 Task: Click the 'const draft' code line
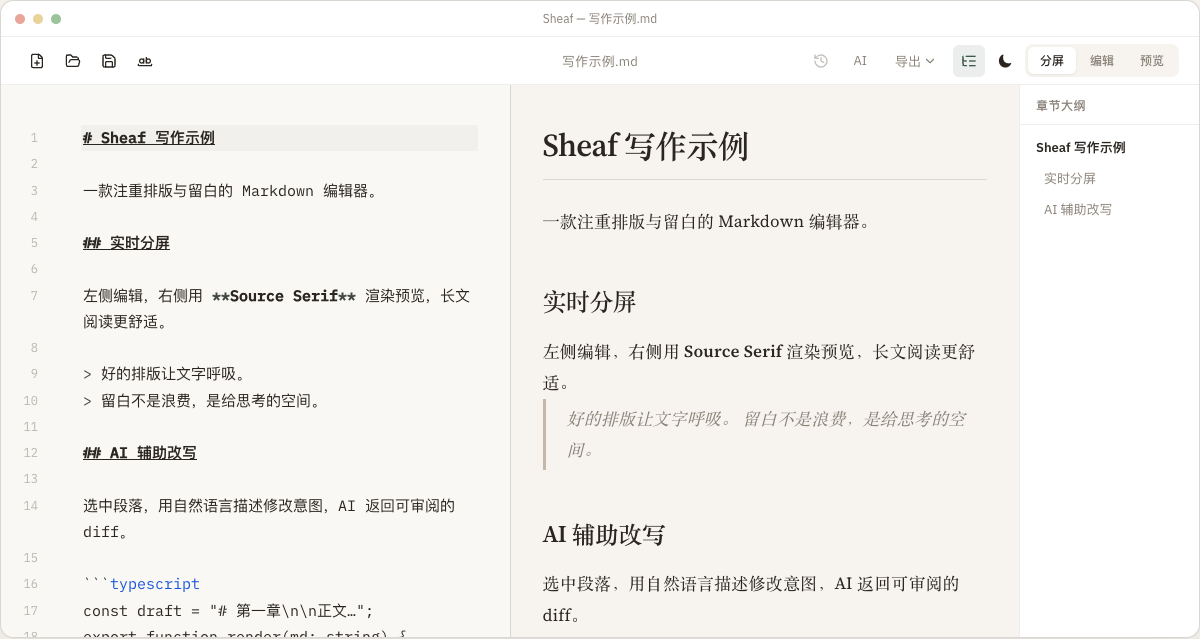[228, 611]
